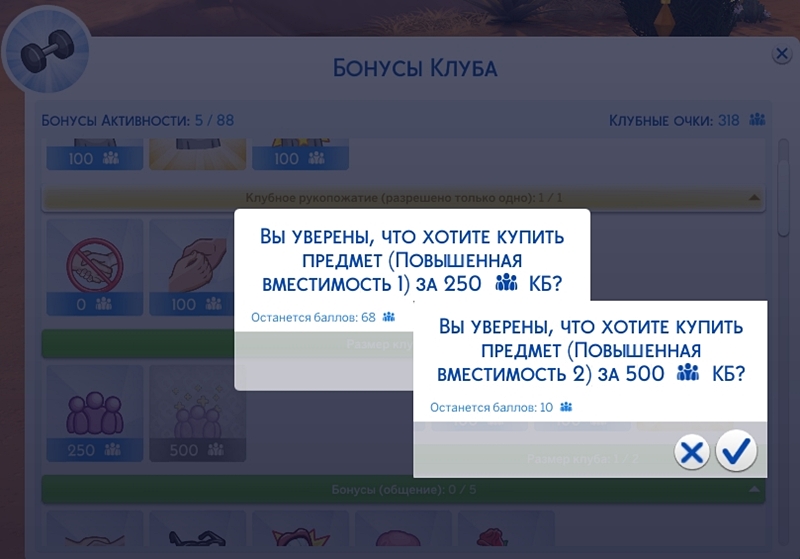Image resolution: width=800 pixels, height=559 pixels.
Task: Select the no-handshake perk costing 0
Action: coord(95,267)
